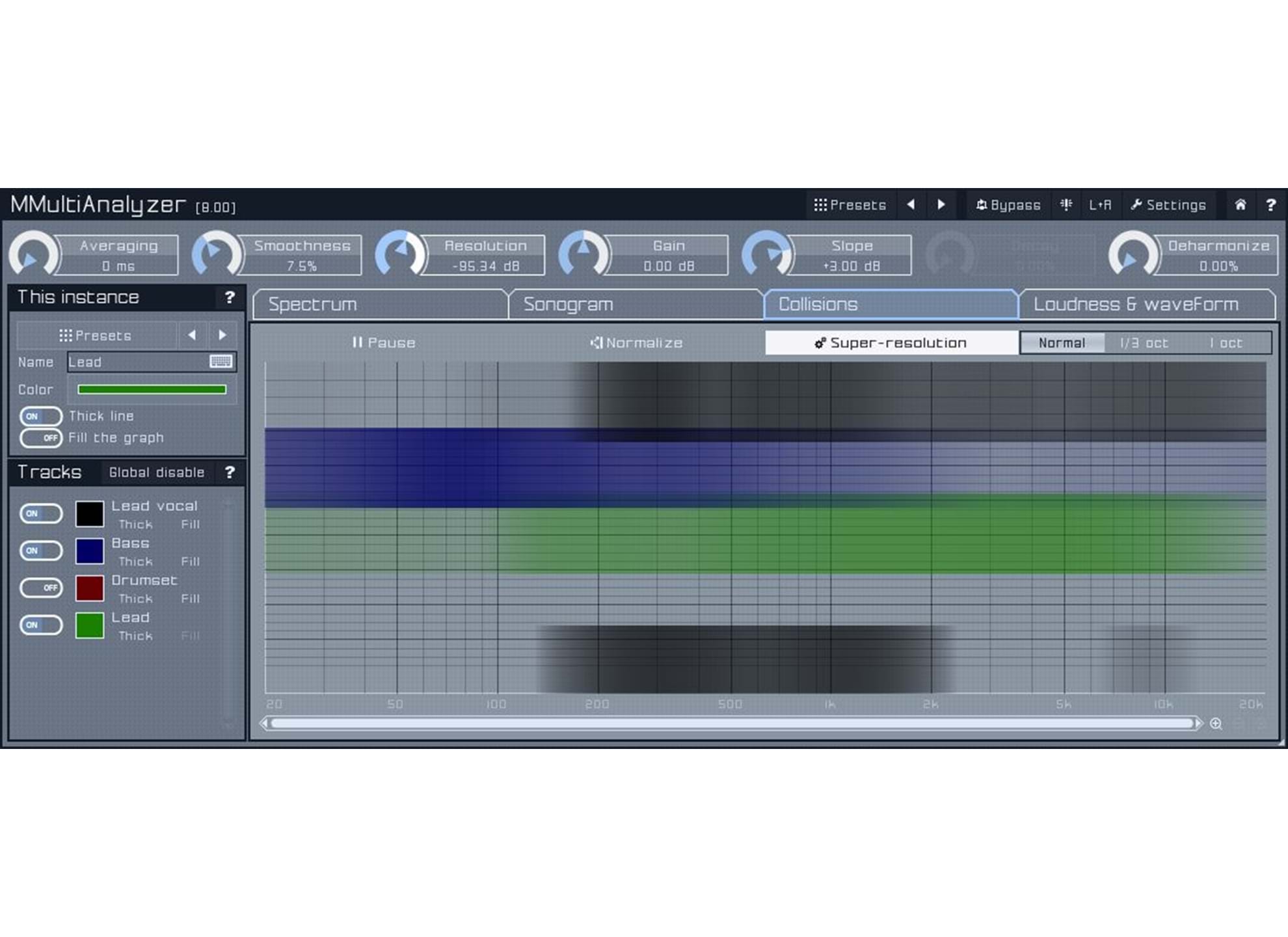Select the Collisions tab
The image size is (1288, 937).
(x=891, y=304)
